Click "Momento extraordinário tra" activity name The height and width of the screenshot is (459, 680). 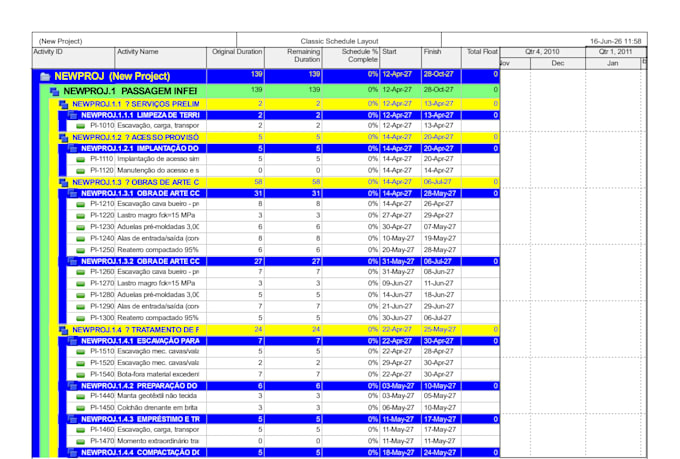[158, 441]
